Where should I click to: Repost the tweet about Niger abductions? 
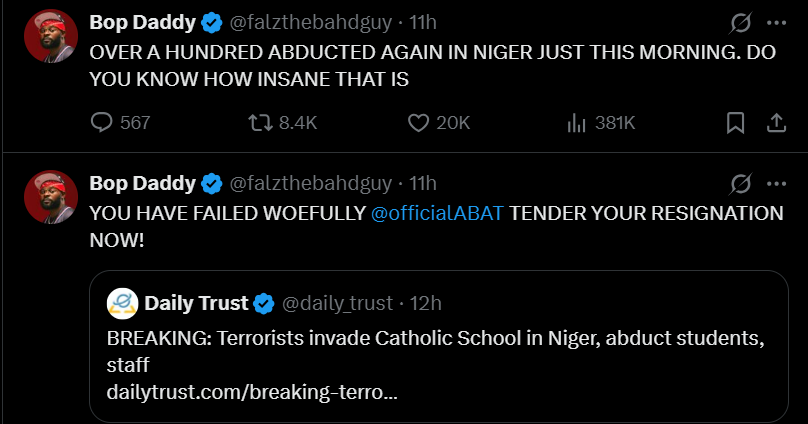(260, 123)
